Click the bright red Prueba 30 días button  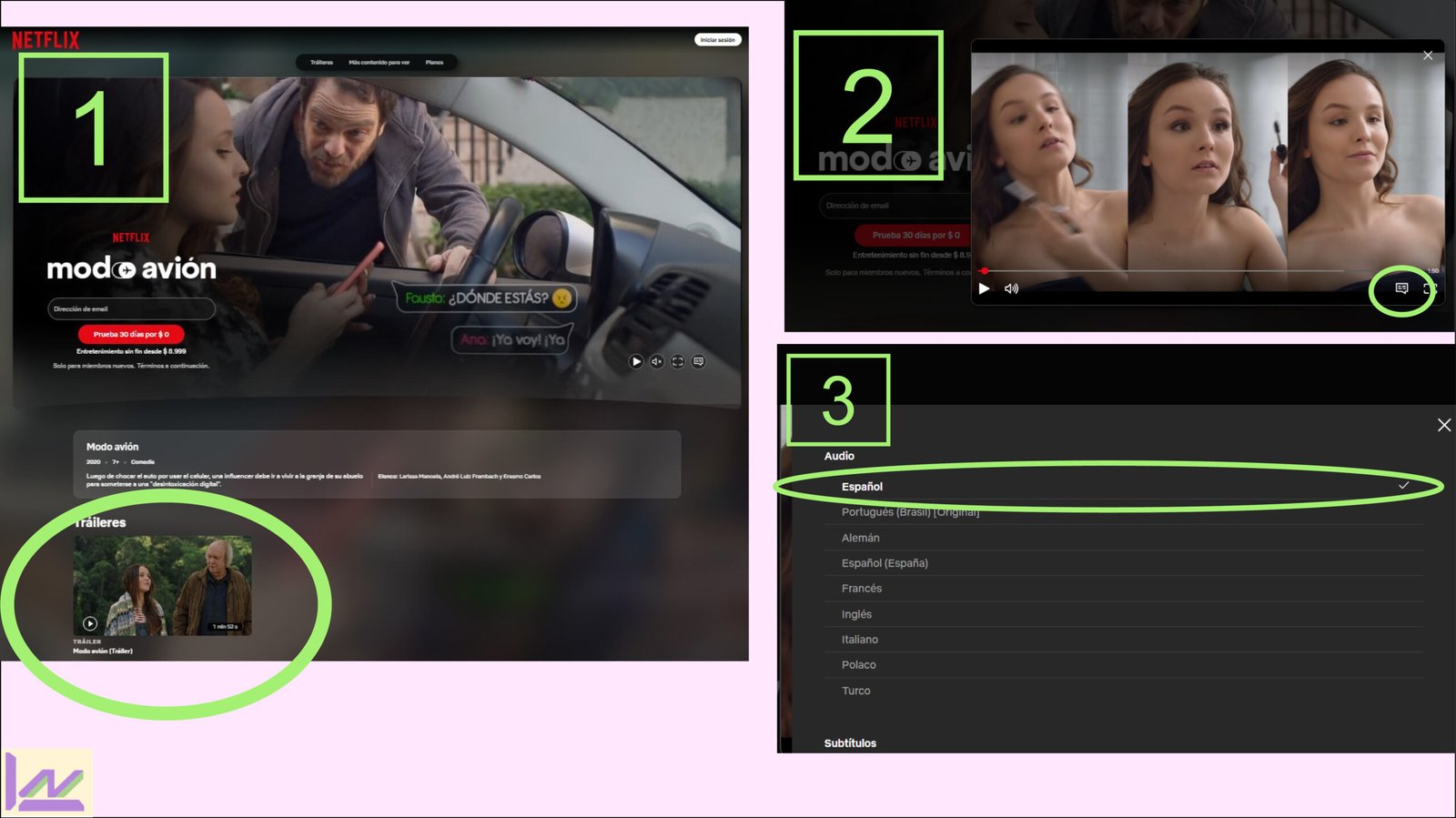pyautogui.click(x=131, y=334)
